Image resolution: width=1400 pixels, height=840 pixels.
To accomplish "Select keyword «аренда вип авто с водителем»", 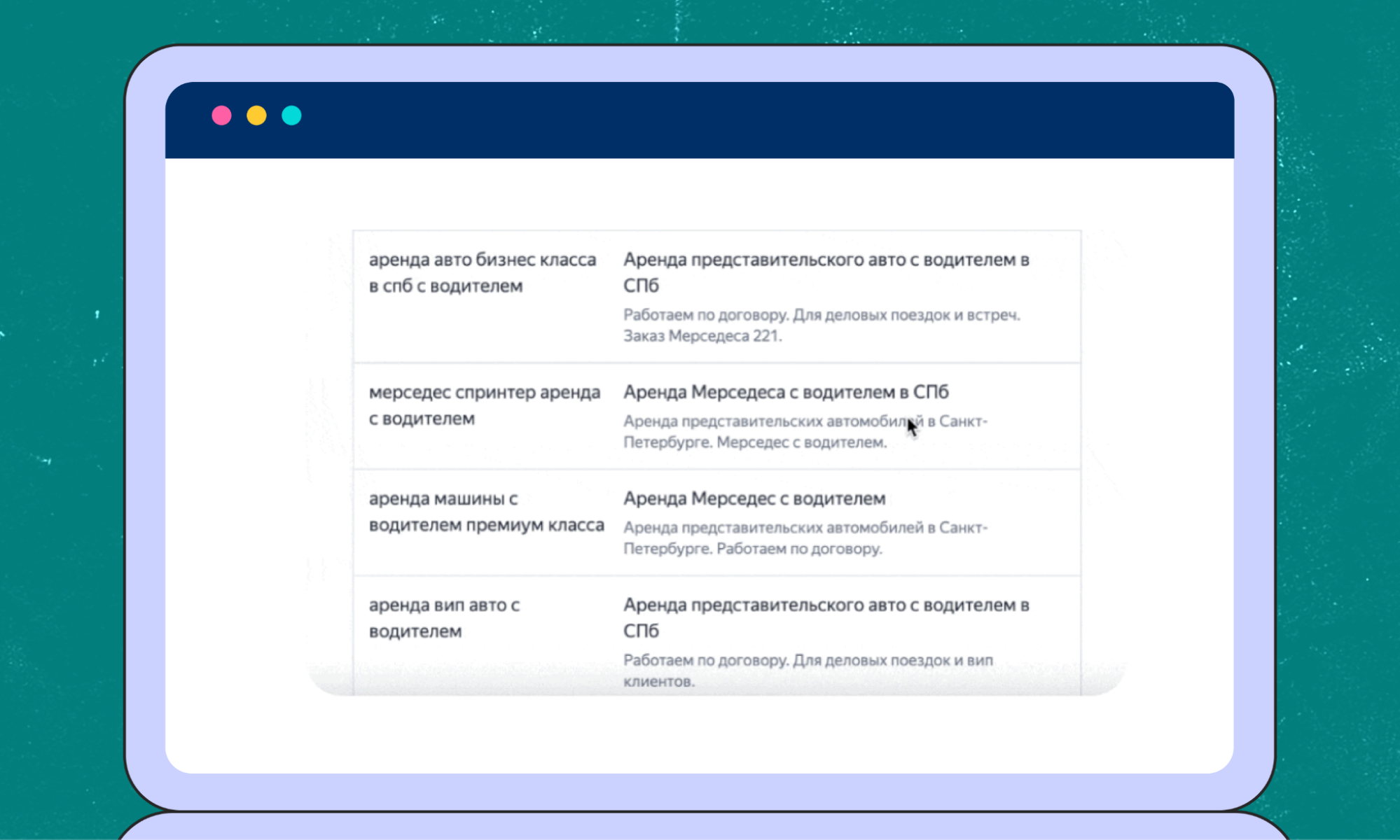I will [x=445, y=617].
